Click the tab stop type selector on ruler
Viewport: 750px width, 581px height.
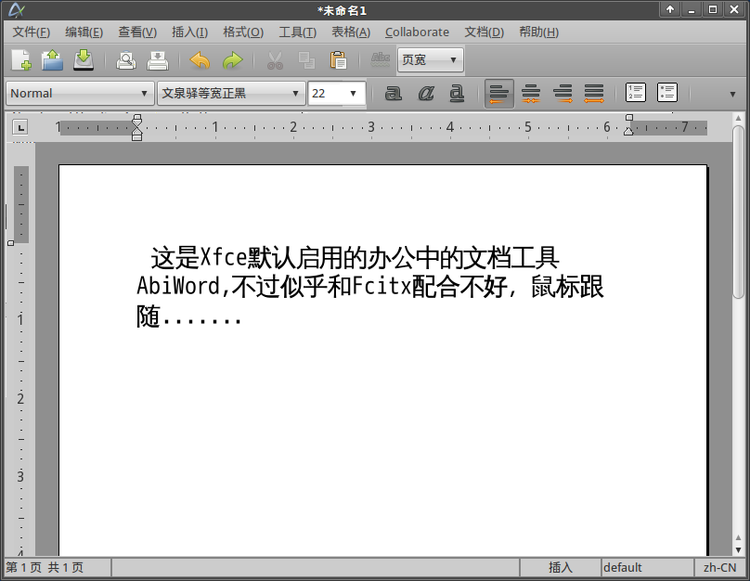[x=20, y=127]
